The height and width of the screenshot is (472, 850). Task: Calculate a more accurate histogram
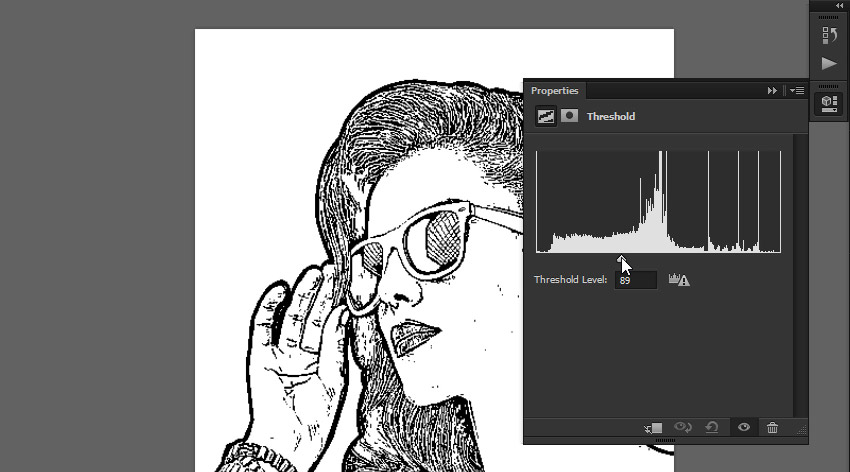[x=679, y=280]
